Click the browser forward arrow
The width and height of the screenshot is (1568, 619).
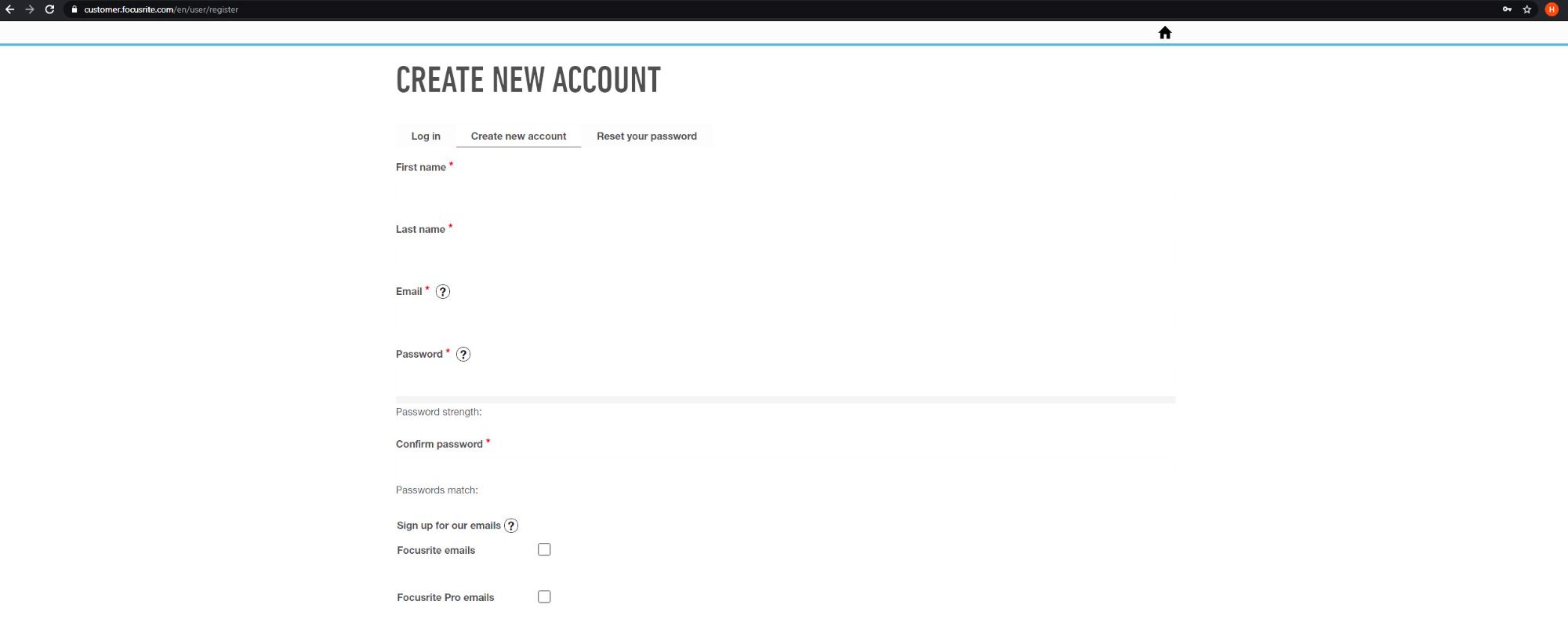[30, 9]
